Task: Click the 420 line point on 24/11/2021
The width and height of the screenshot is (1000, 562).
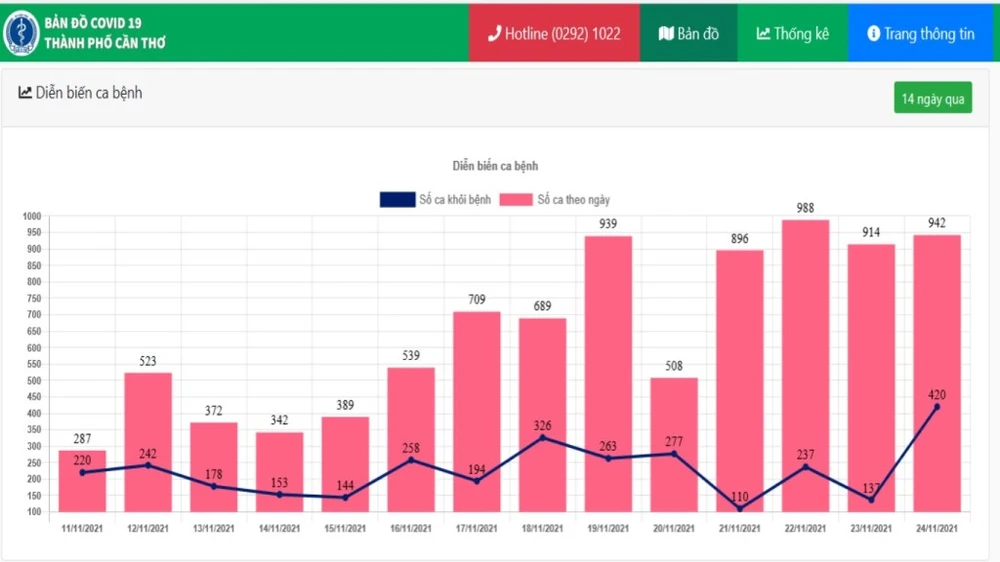Action: pos(936,407)
